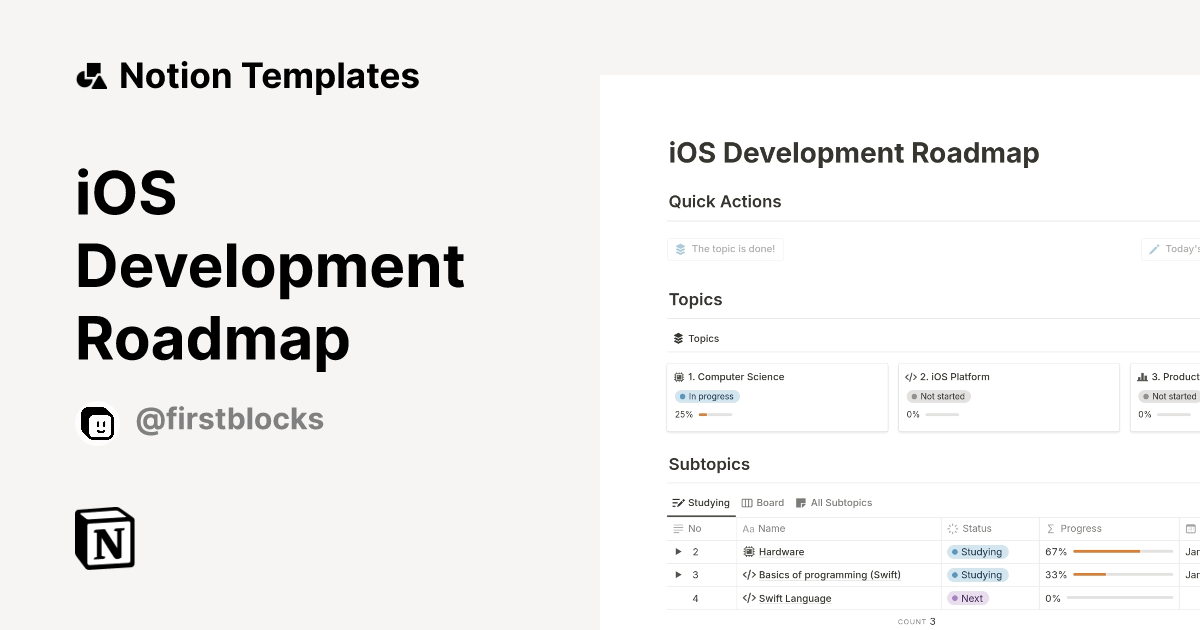Image resolution: width=1200 pixels, height=630 pixels.
Task: Expand the Hardware subtopic row
Action: [679, 551]
